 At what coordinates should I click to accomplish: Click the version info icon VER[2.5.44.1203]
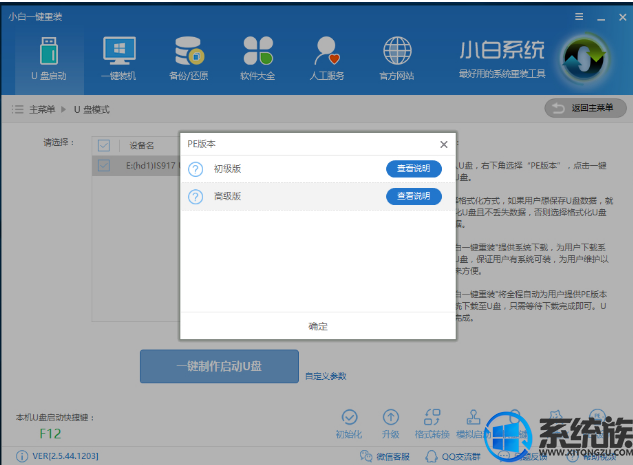pyautogui.click(x=22, y=456)
